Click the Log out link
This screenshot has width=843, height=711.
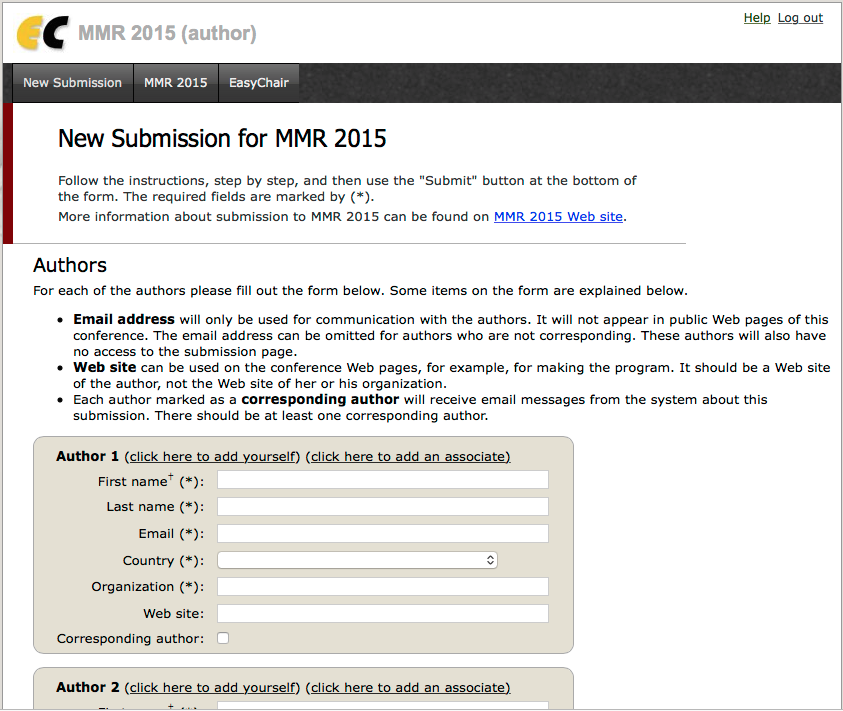800,18
